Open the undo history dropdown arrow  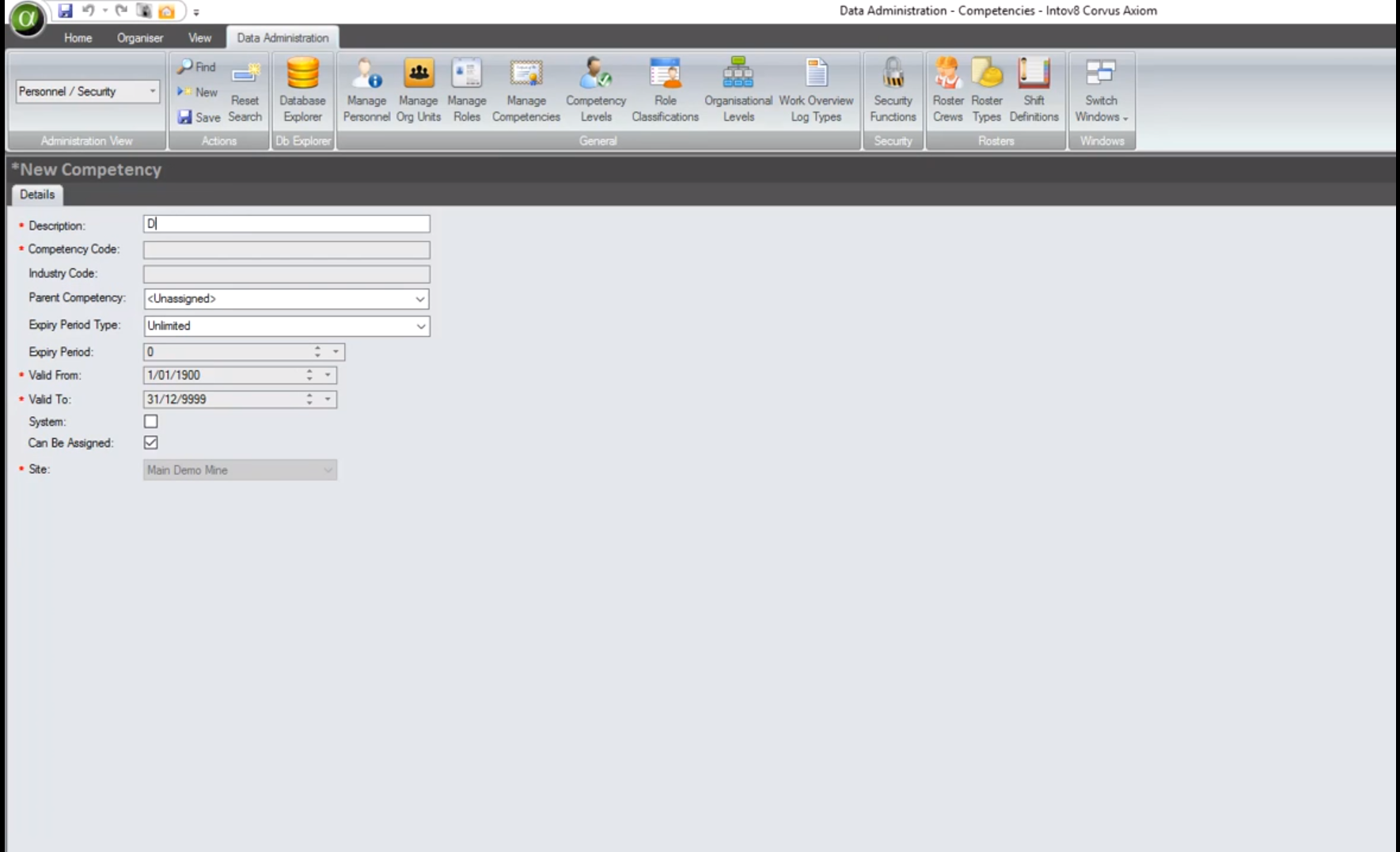[104, 11]
